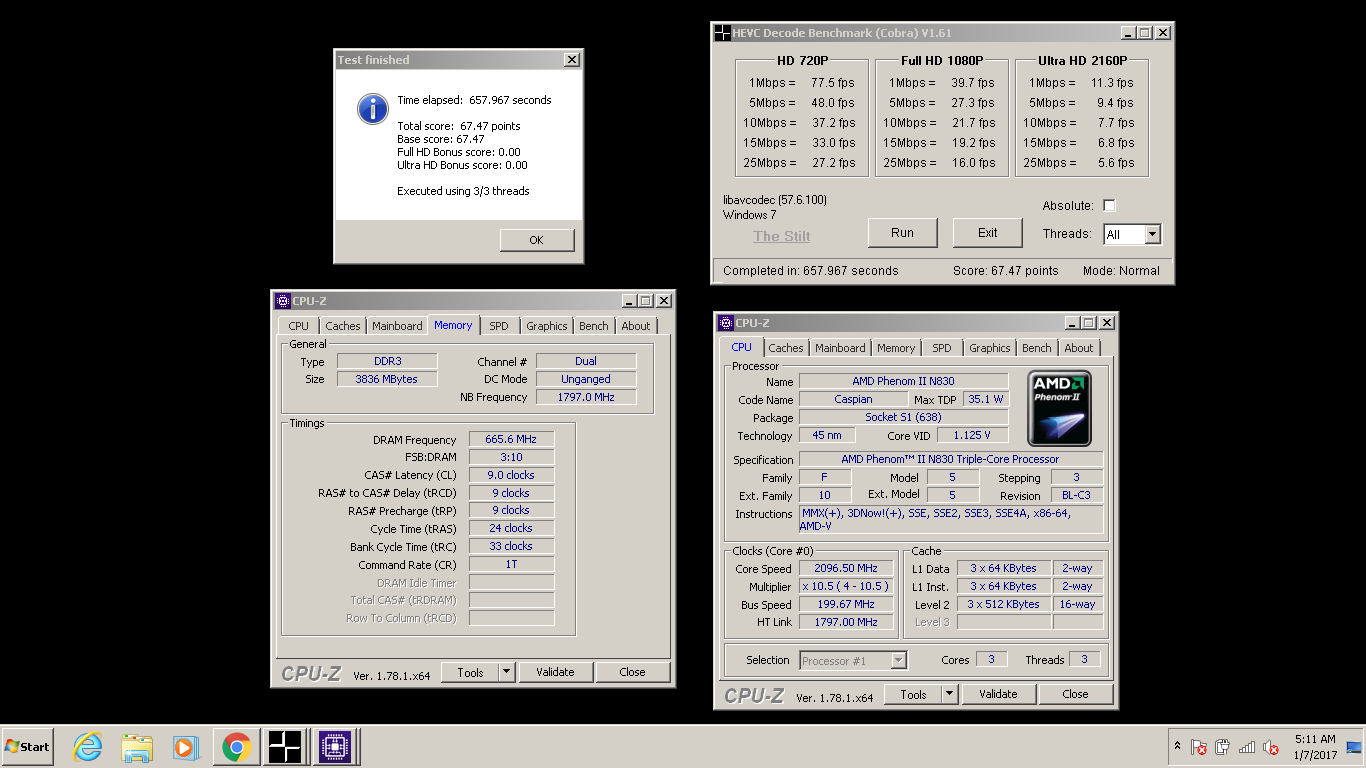Open Bench tab in Memory CPU-Z window
The width and height of the screenshot is (1366, 768).
point(593,326)
